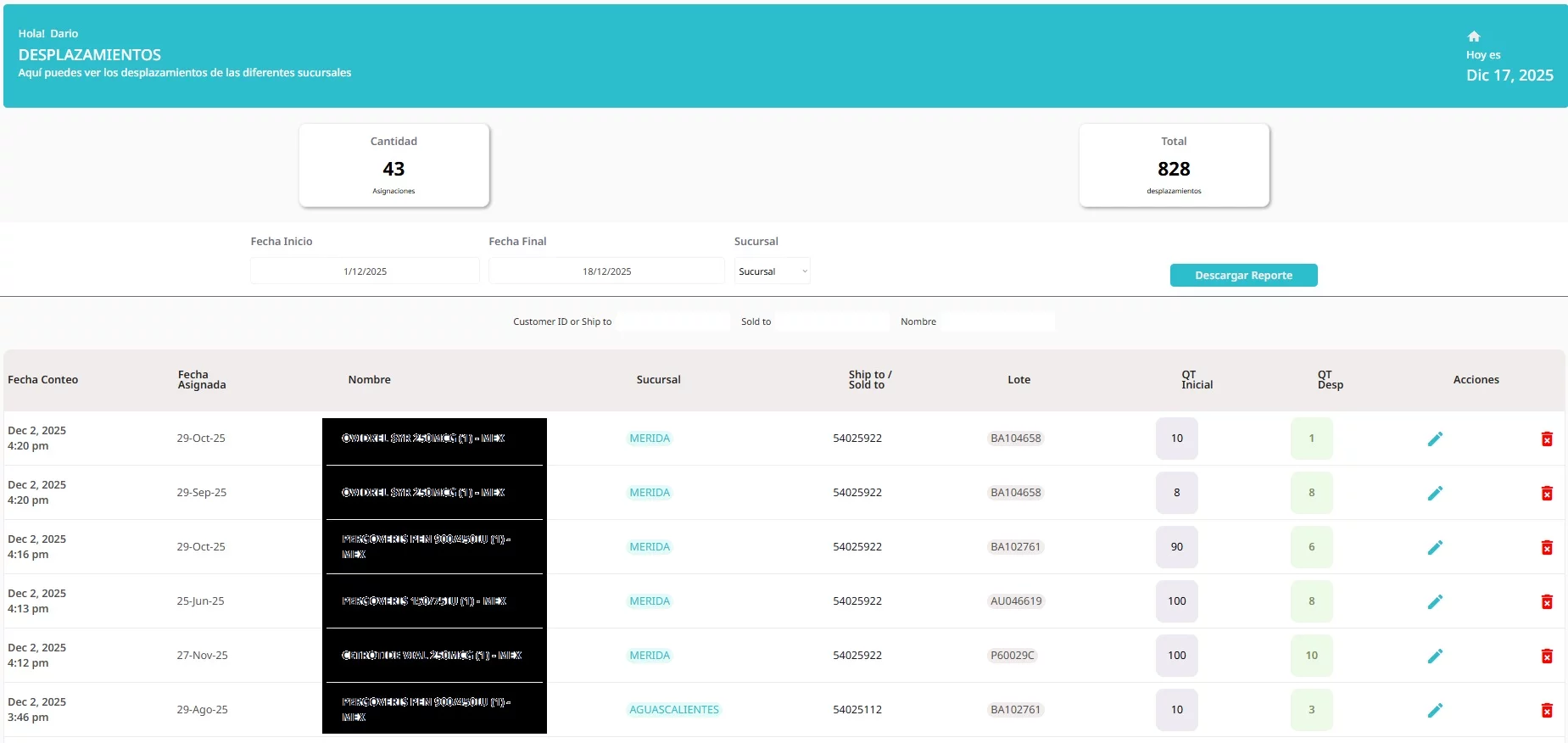Edit the PERGOVERIS row with initial quantity 90

coord(1435,547)
